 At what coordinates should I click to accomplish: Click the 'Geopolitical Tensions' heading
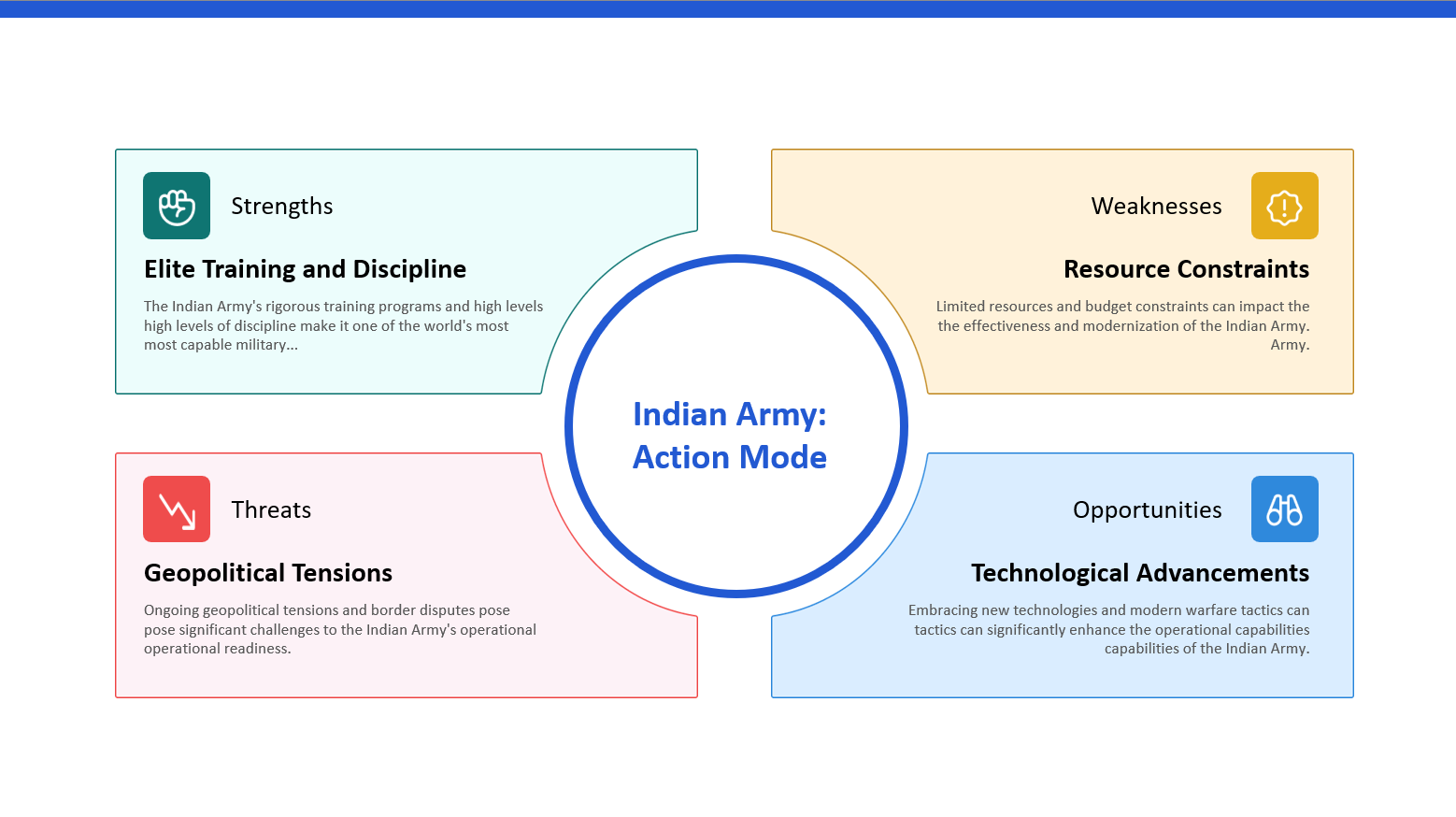[x=268, y=573]
